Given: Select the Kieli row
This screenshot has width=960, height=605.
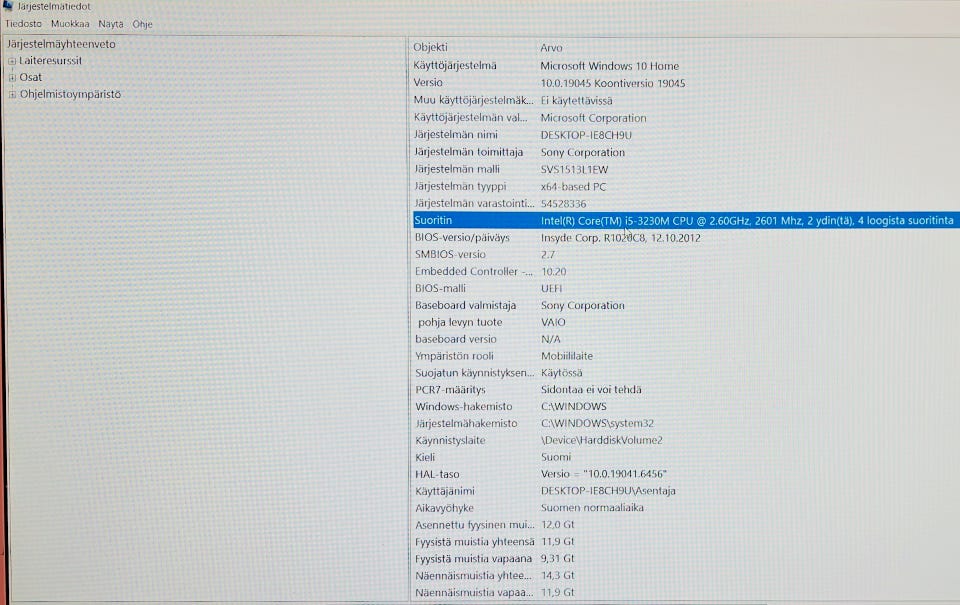Looking at the screenshot, I should 425,457.
